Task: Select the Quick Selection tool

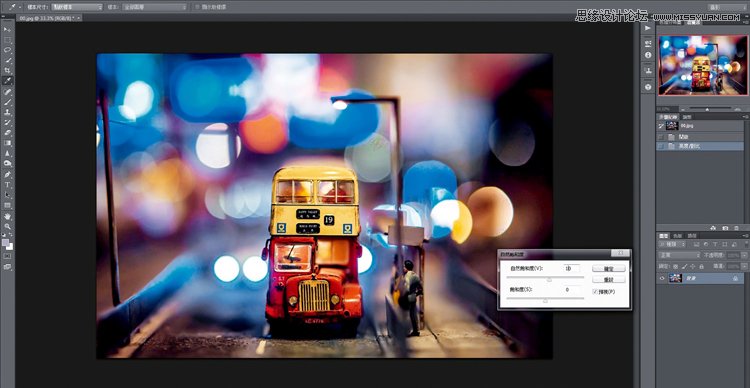Action: 8,60
